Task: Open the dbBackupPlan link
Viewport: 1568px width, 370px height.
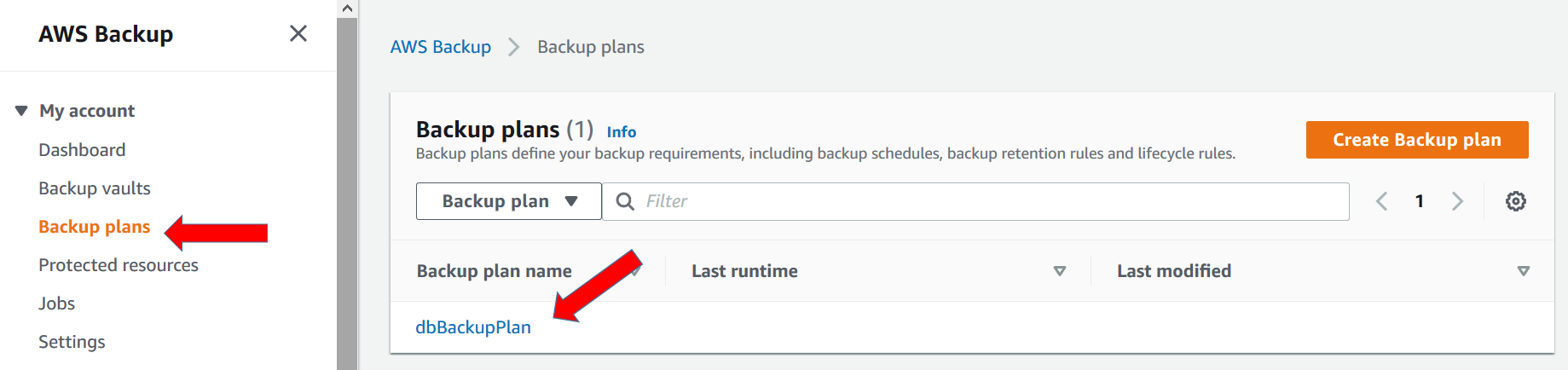Action: pyautogui.click(x=473, y=327)
